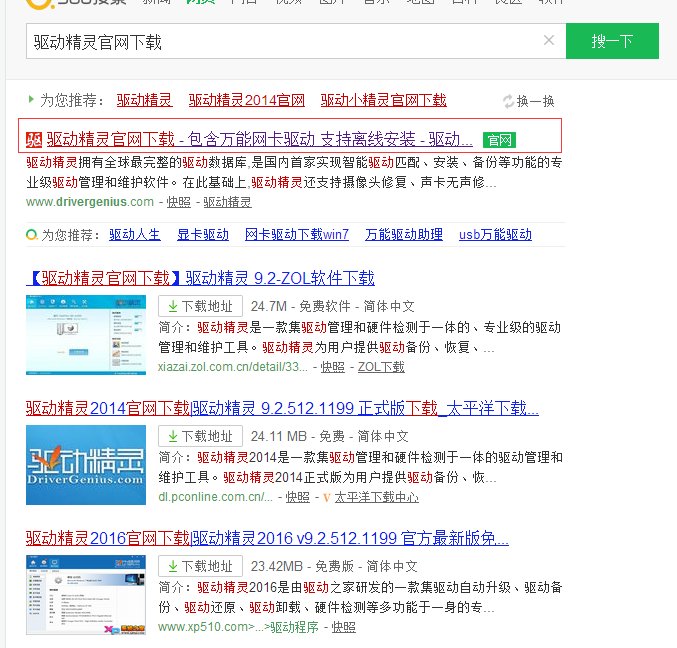Click the www.drivergenius.com URL text
This screenshot has width=677, height=648.
click(x=90, y=202)
